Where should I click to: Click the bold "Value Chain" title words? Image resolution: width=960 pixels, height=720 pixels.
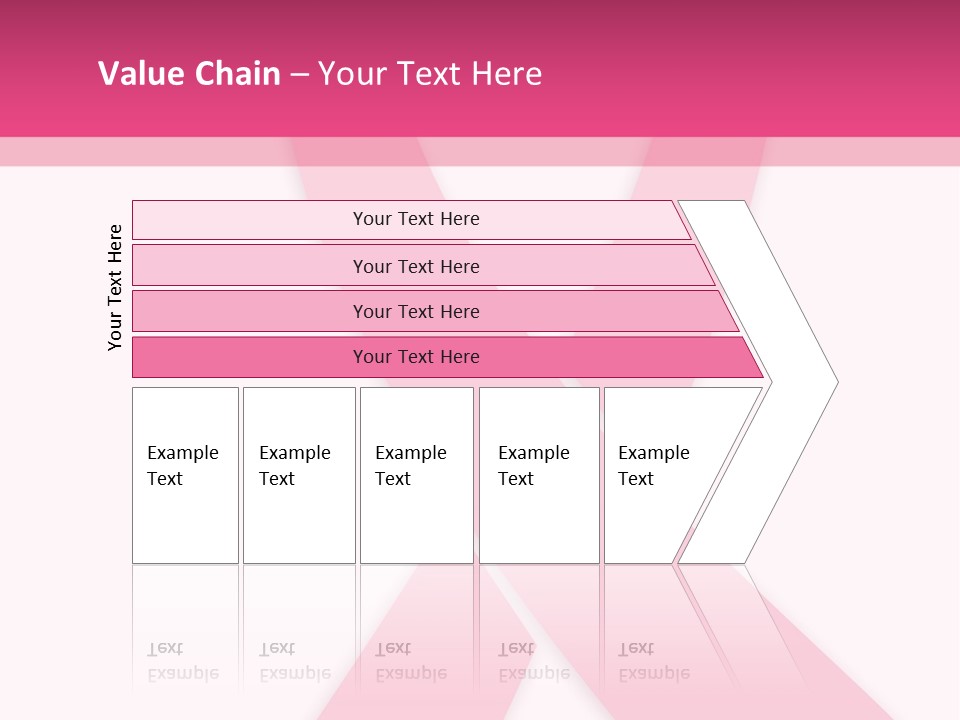tap(189, 74)
